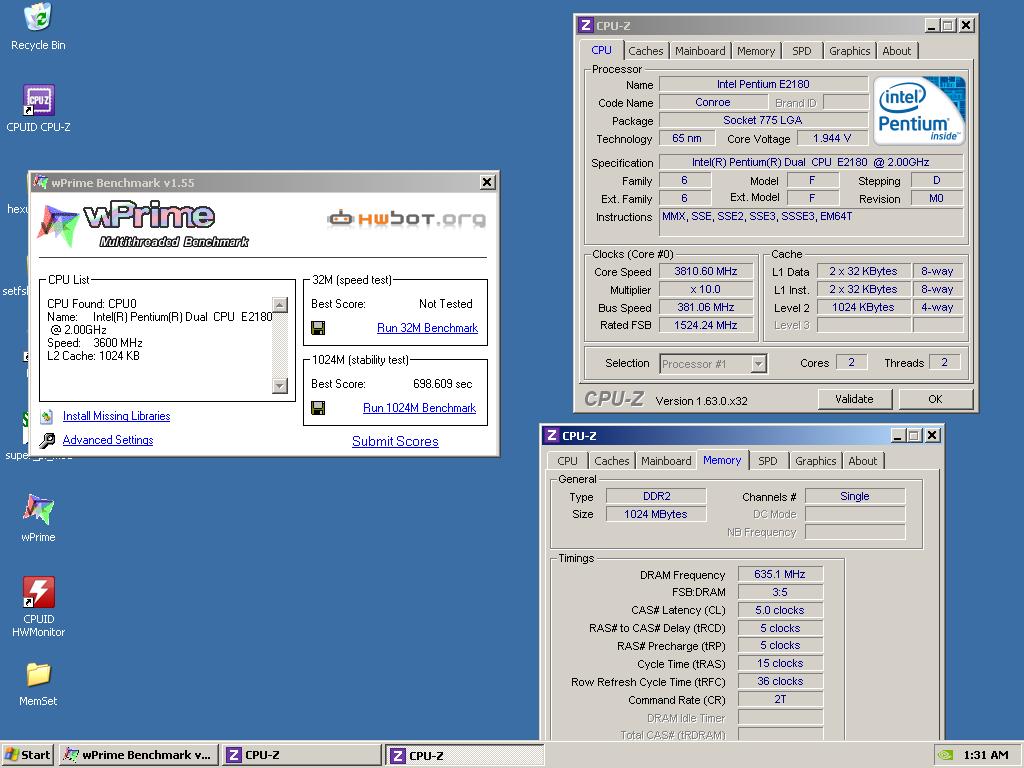Click the Install Missing Libraries icon
The image size is (1024, 768).
46,416
